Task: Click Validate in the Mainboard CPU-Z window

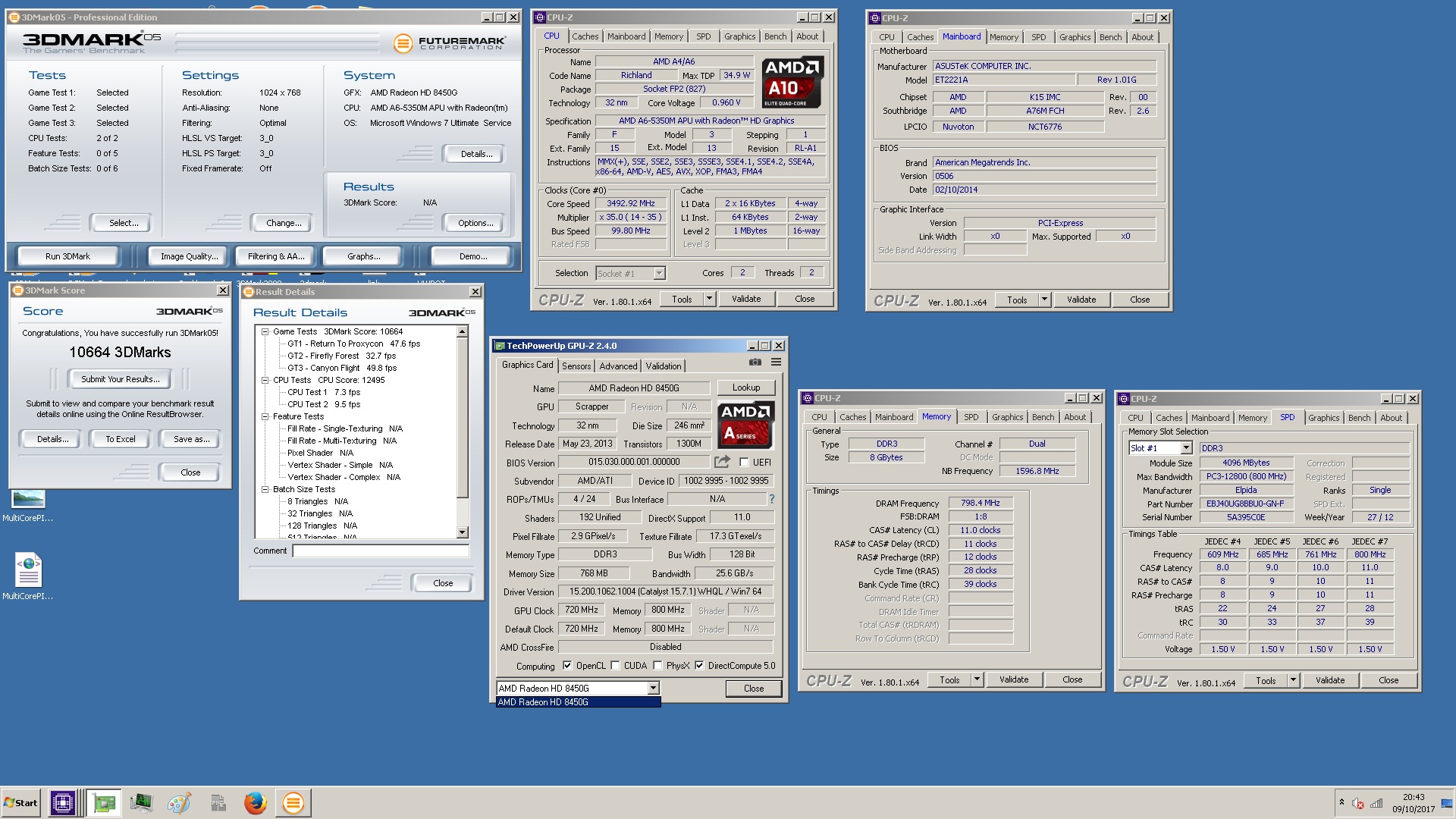Action: [x=1081, y=300]
